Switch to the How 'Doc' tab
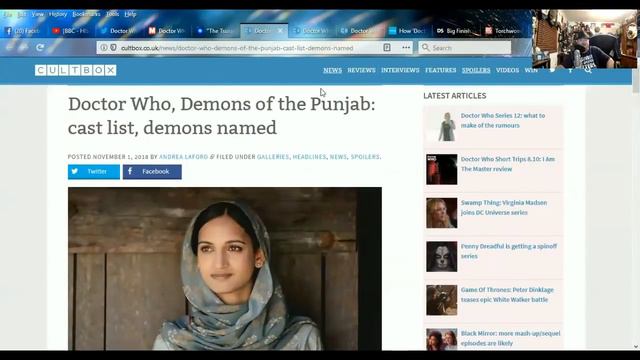This screenshot has width=640, height=360. [x=407, y=31]
